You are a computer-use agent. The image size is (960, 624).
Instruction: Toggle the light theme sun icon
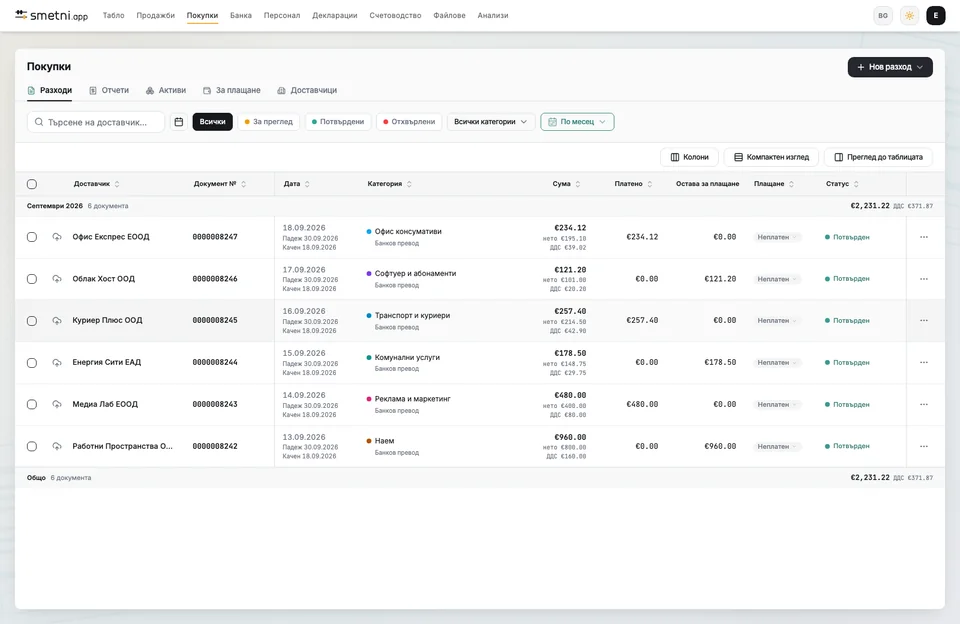909,16
